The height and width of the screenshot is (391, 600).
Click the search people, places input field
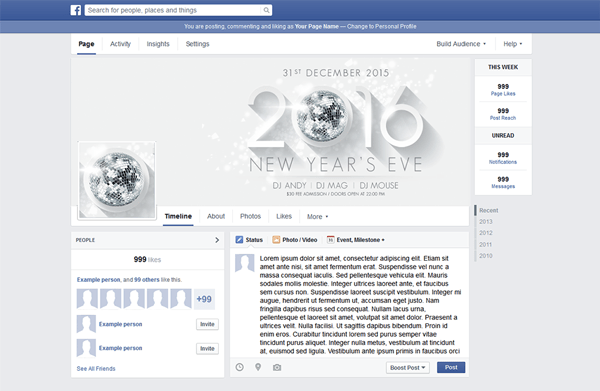(x=174, y=10)
